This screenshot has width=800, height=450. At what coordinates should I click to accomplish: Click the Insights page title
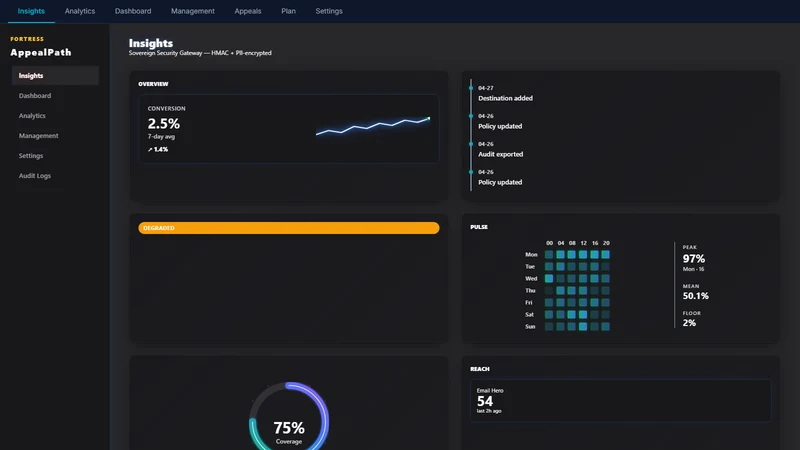151,43
